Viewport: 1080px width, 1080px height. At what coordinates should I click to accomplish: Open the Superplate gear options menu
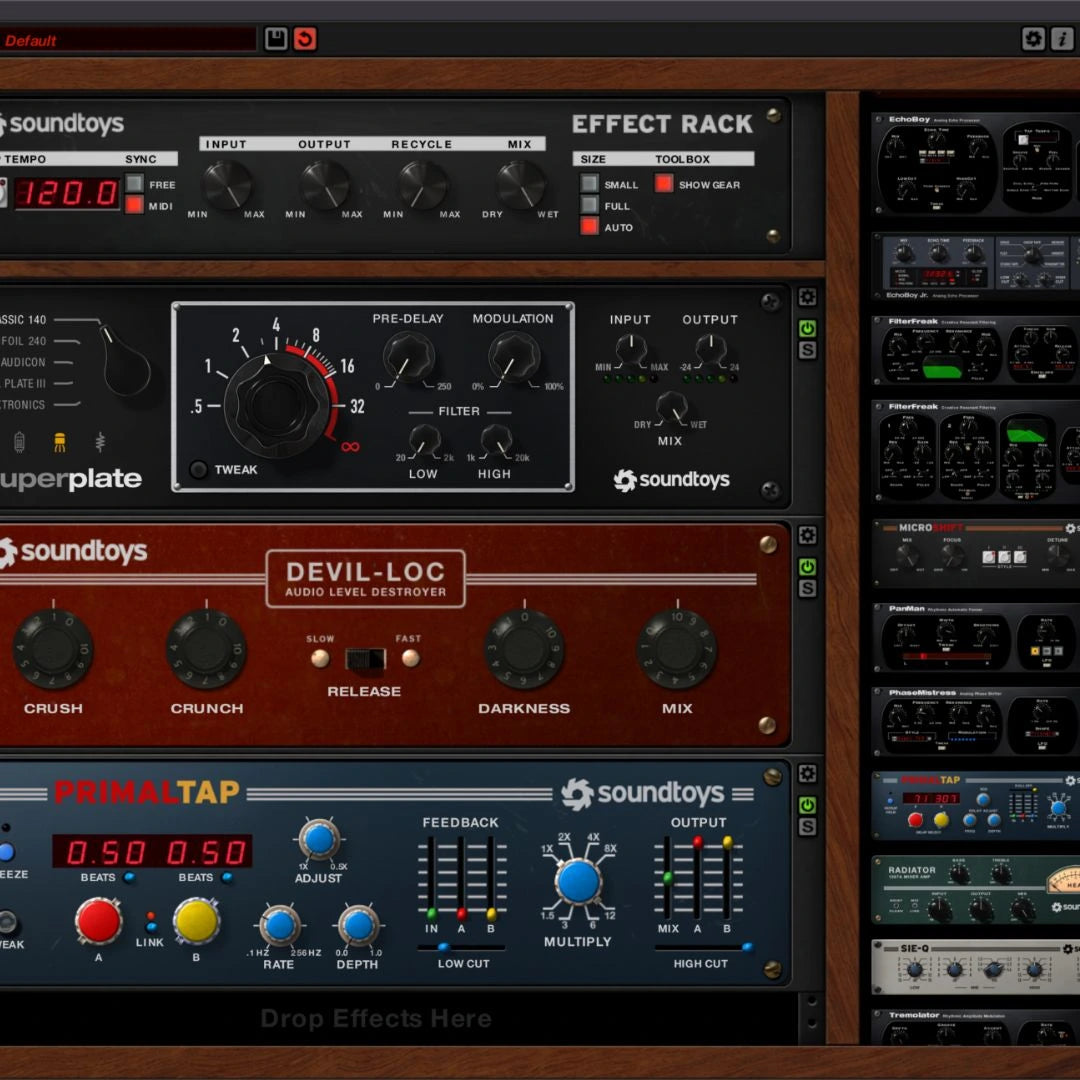pyautogui.click(x=807, y=297)
